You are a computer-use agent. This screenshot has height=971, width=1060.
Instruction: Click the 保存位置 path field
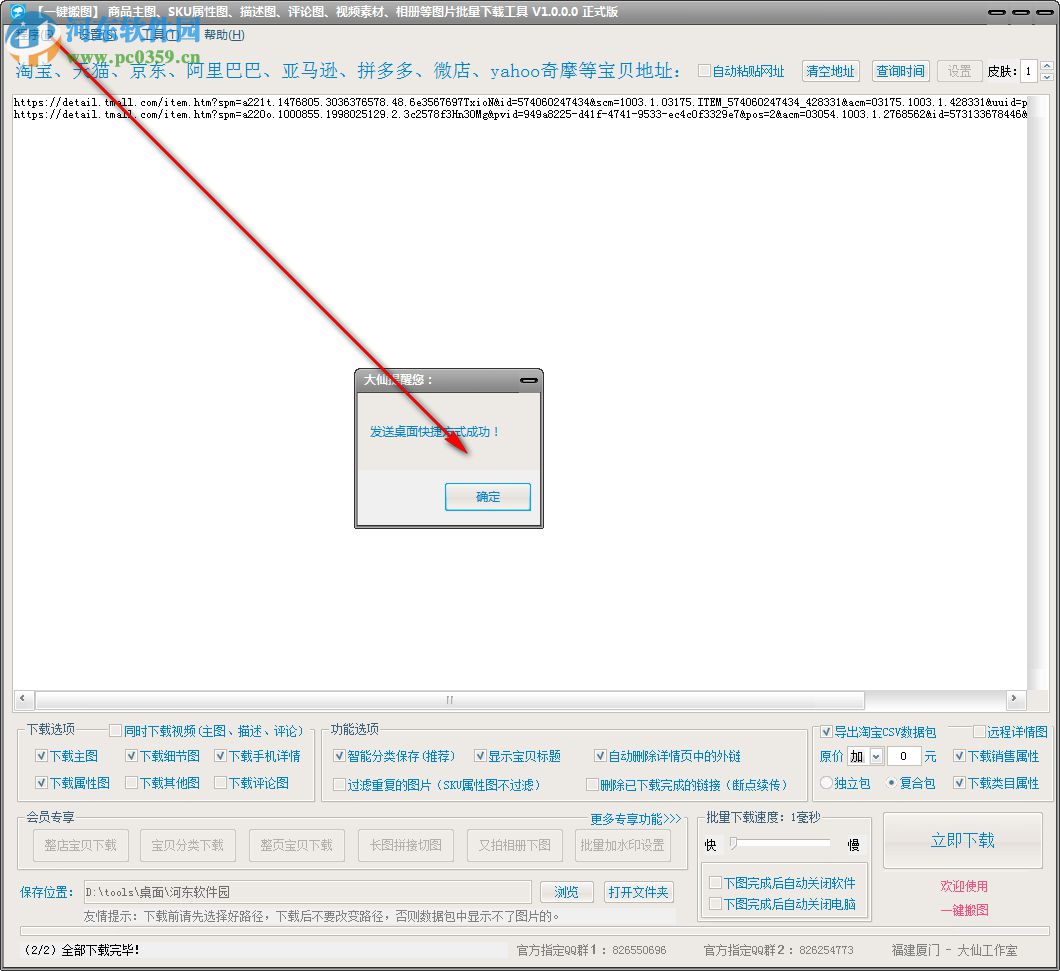click(308, 892)
